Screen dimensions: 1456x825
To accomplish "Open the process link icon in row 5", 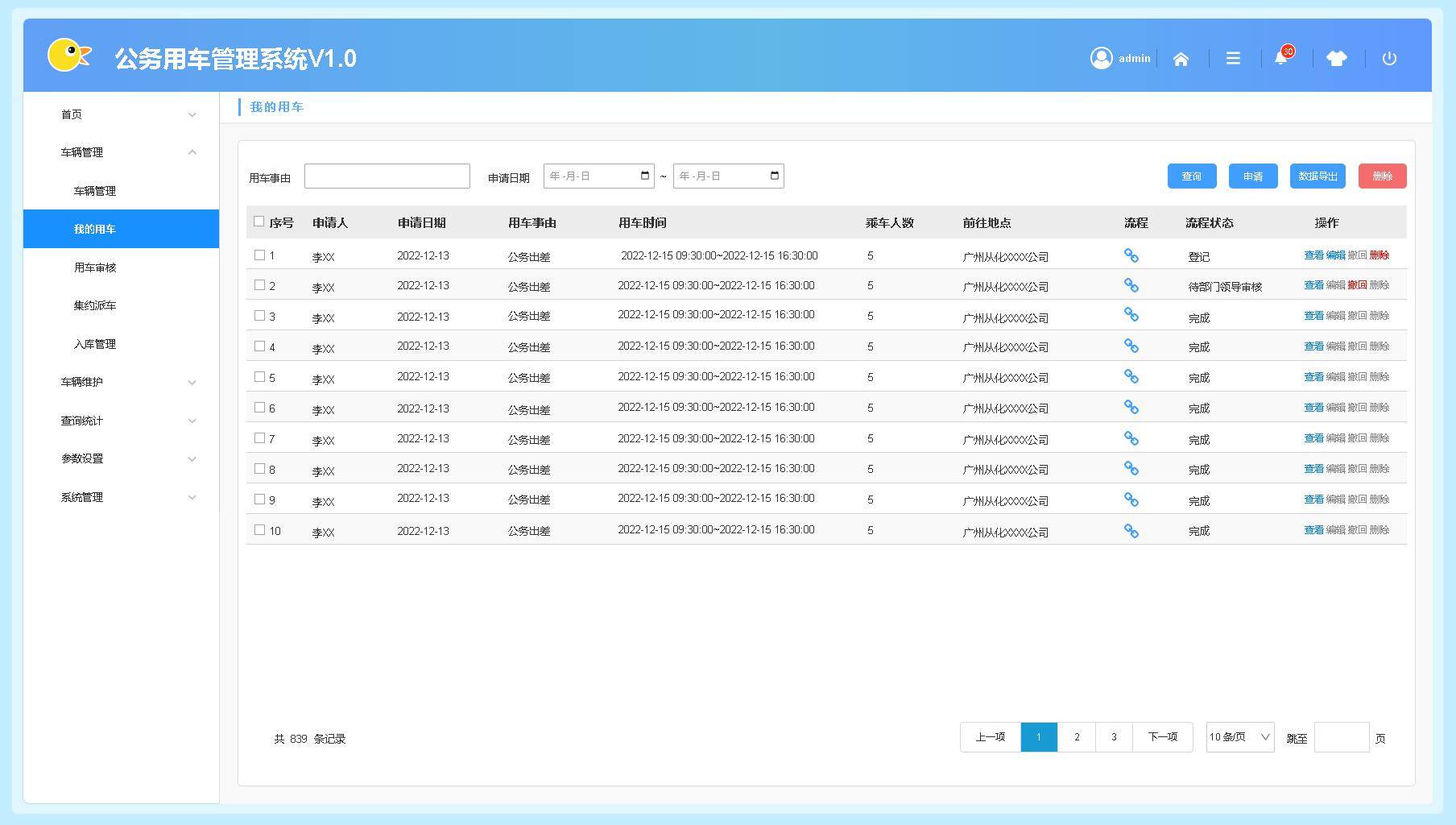I will tap(1131, 377).
